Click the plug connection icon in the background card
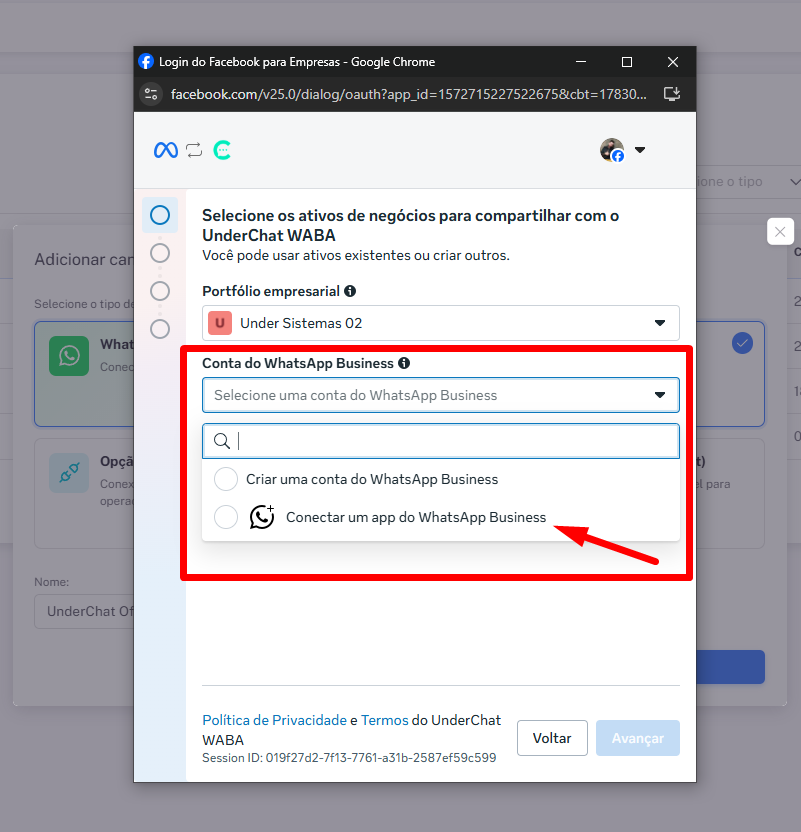 pyautogui.click(x=69, y=473)
